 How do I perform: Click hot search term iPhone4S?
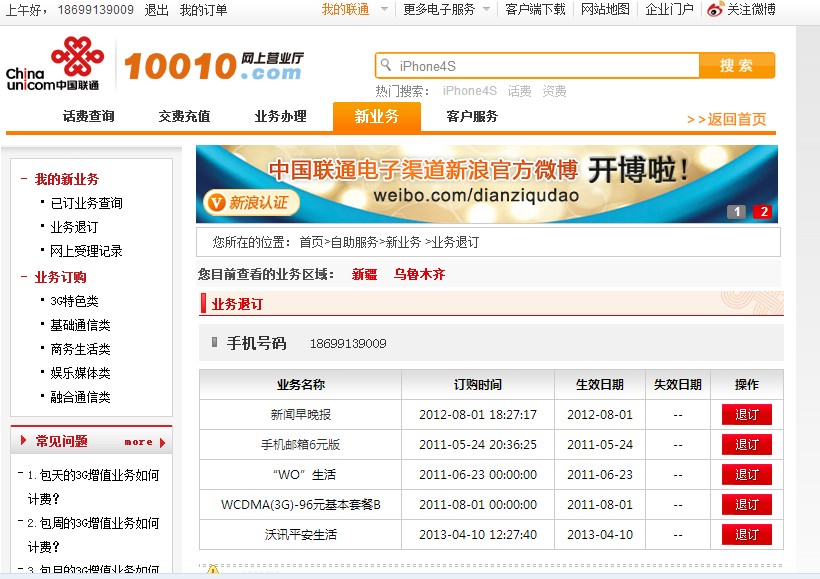tap(470, 91)
